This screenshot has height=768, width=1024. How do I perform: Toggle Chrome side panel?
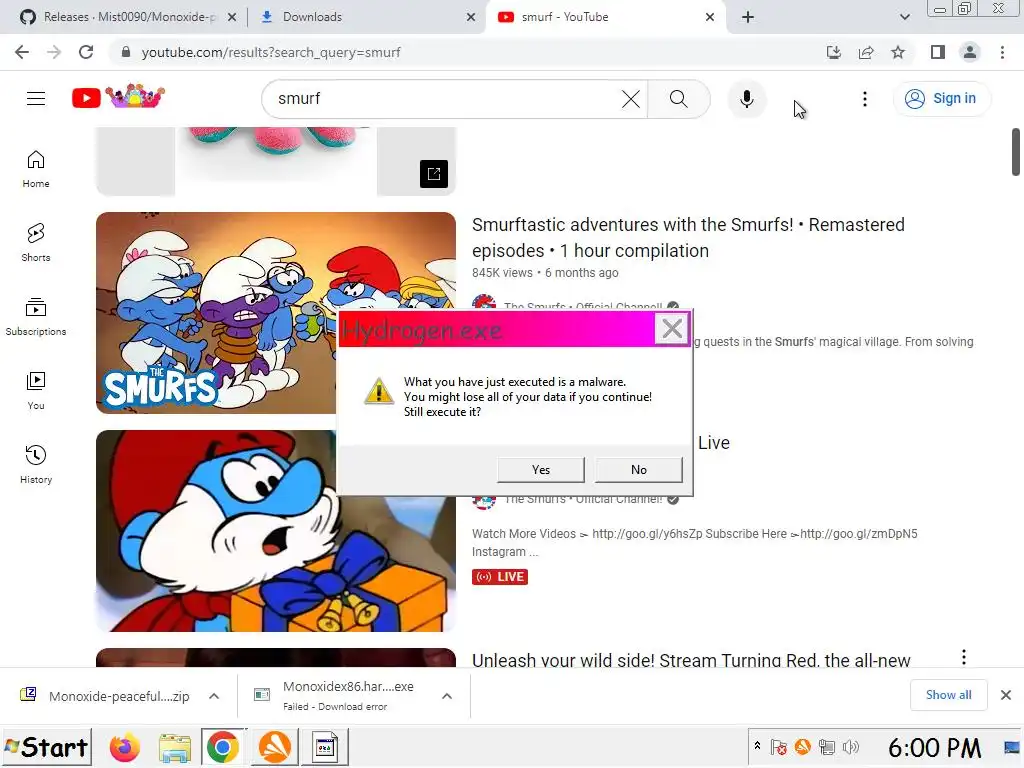click(x=938, y=52)
